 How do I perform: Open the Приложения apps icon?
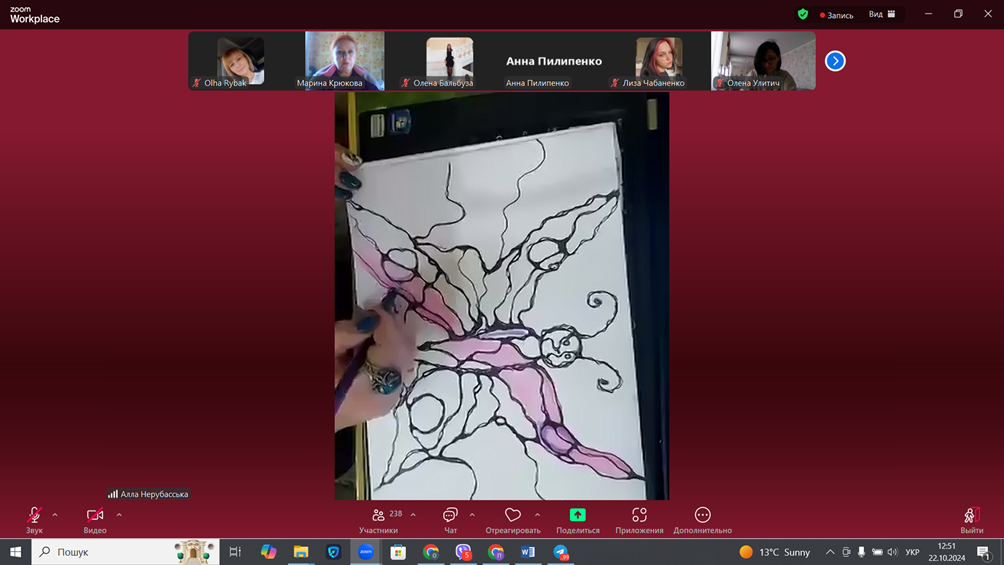click(639, 516)
